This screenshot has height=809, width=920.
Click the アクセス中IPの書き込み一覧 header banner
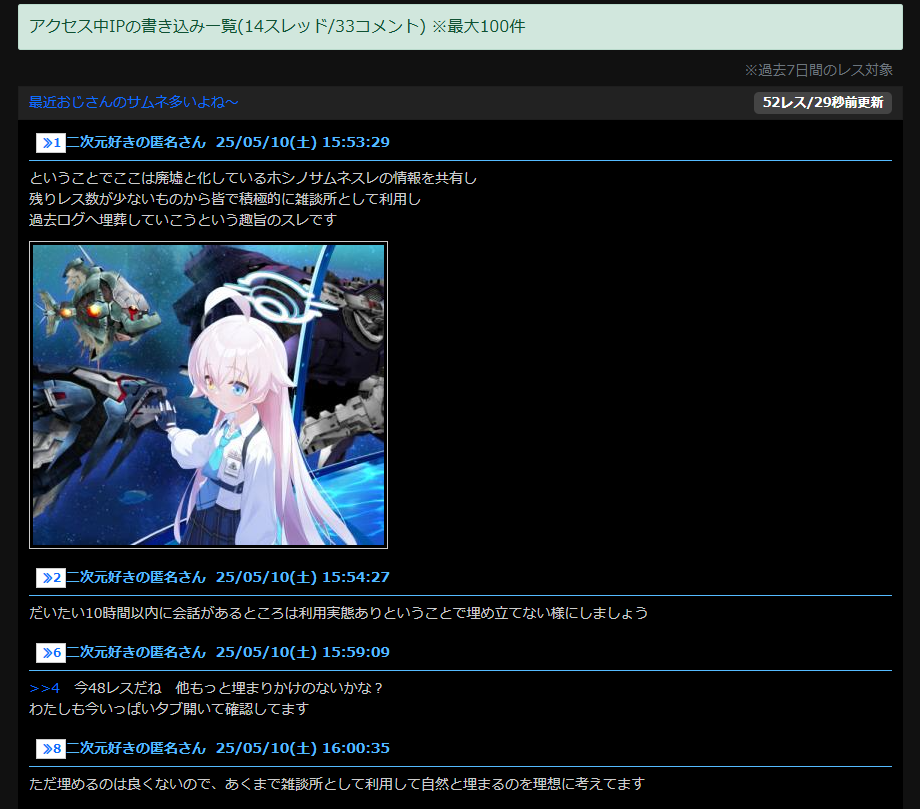tap(460, 27)
